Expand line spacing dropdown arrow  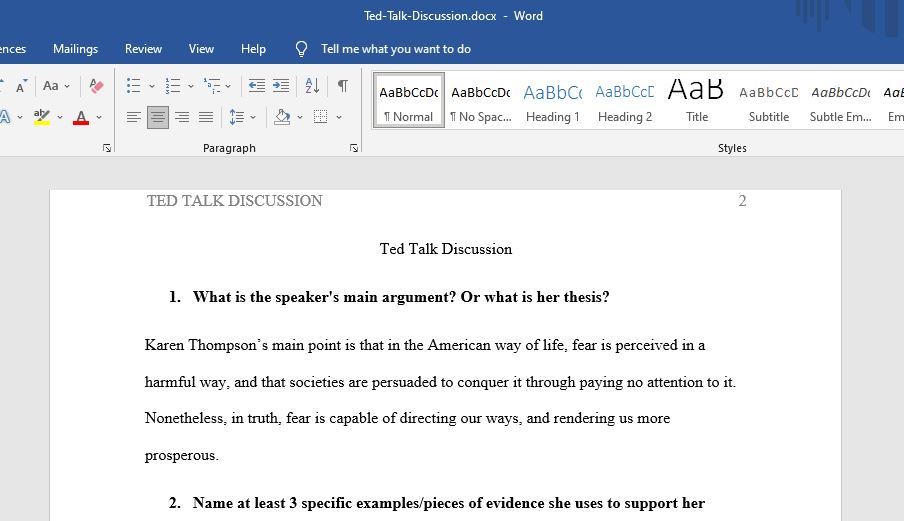click(x=253, y=118)
